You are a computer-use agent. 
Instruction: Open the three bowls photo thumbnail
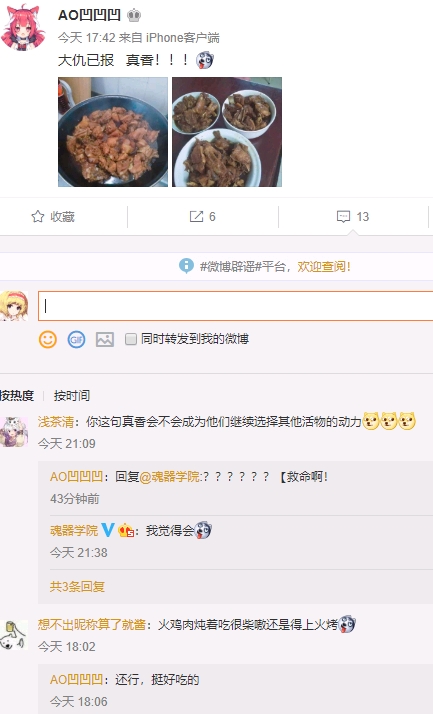coord(227,132)
